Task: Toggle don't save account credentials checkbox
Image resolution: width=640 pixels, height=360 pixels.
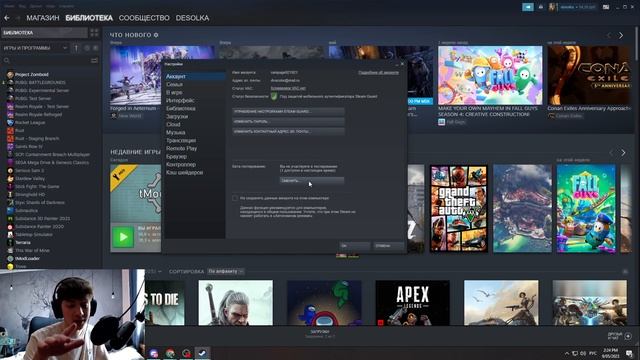Action: [x=235, y=198]
